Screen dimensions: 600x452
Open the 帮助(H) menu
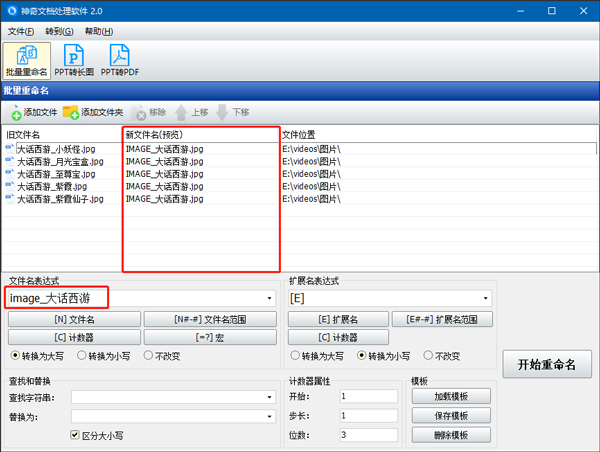tap(99, 31)
